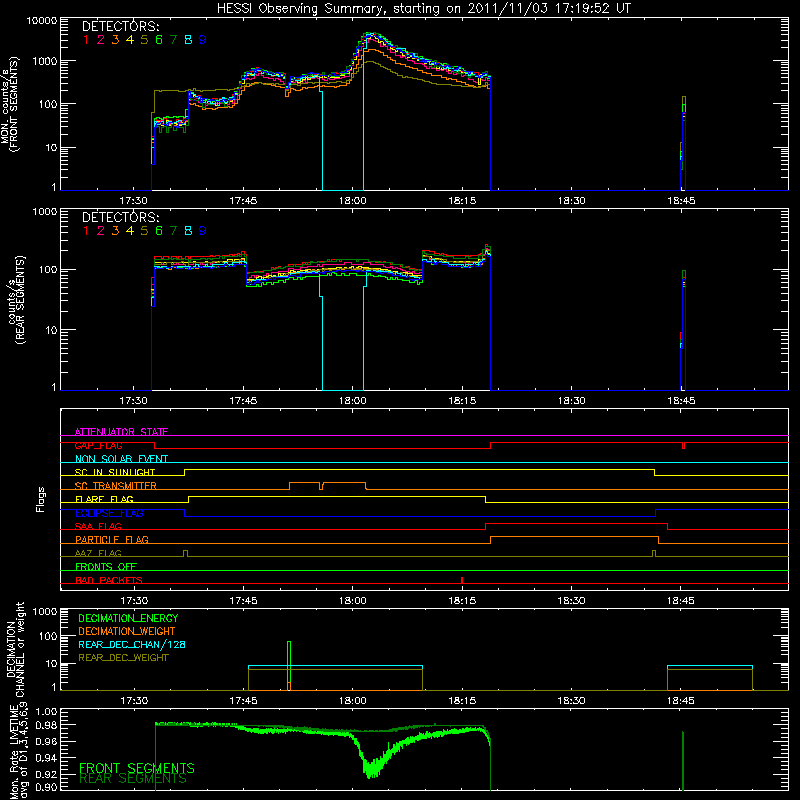Viewport: 800px width, 800px height.
Task: Click the 17:45 time tick under the rear segments plot
Action: pos(243,401)
